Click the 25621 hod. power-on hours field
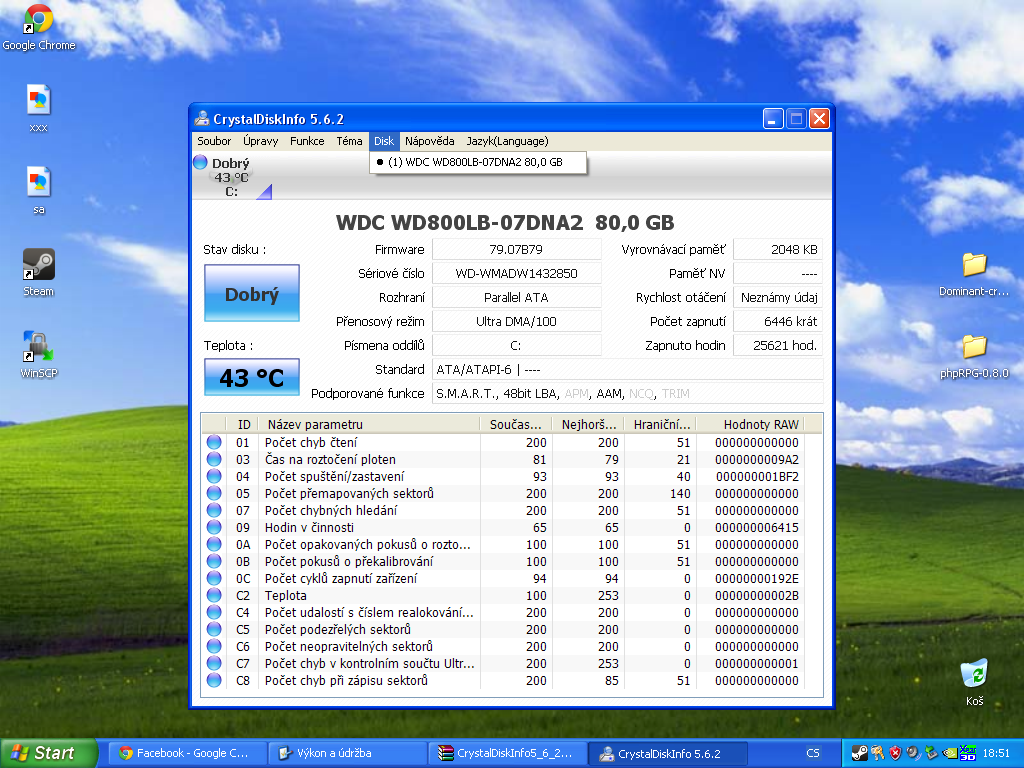 coord(778,345)
